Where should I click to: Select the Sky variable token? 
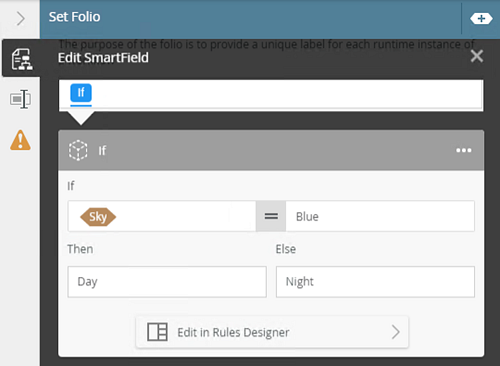pos(98,217)
